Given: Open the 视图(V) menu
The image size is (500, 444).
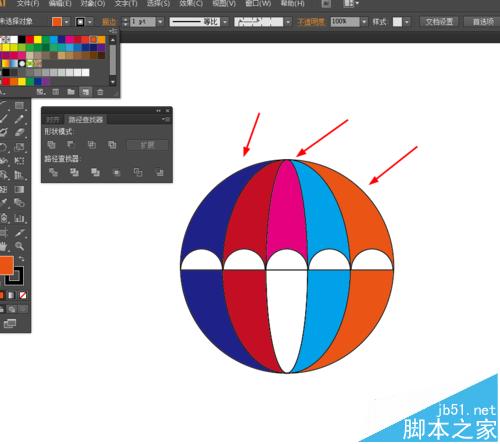Looking at the screenshot, I should (x=224, y=4).
